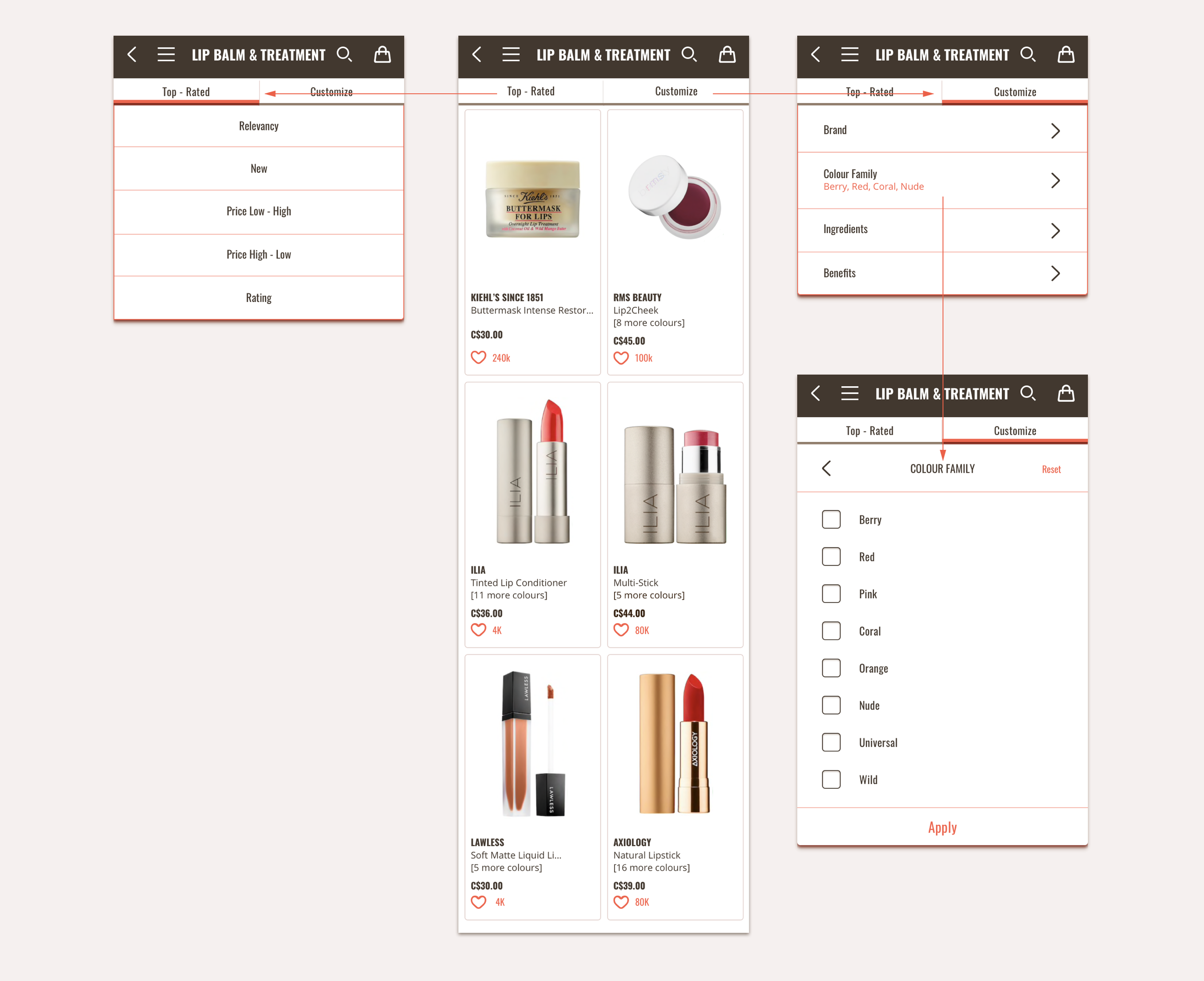Screen dimensions: 1204x981
Task: Choose Price Low - High sort option
Action: click(x=259, y=211)
